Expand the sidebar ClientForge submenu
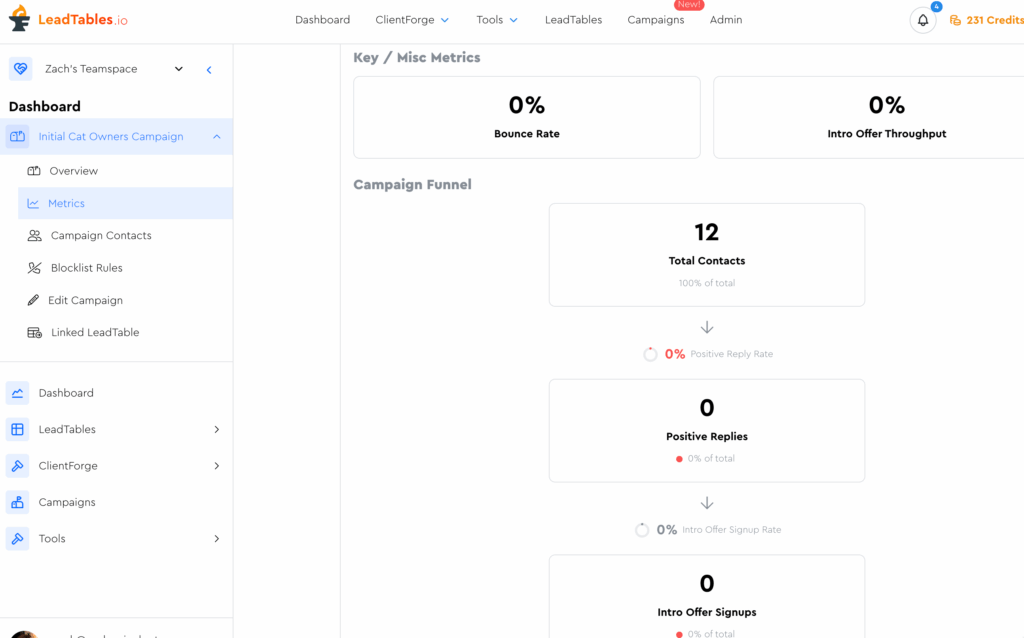The width and height of the screenshot is (1024, 638). [x=216, y=466]
